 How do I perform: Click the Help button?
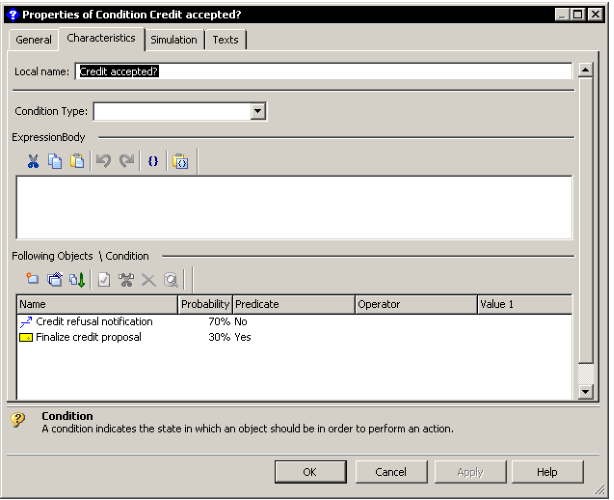[x=547, y=472]
